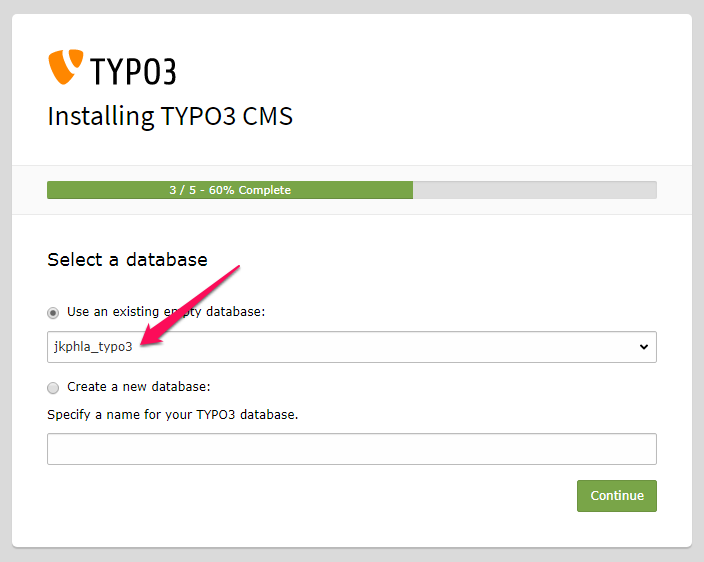Click the orange TYPO3 shield logo
The height and width of the screenshot is (562, 704).
(x=64, y=66)
